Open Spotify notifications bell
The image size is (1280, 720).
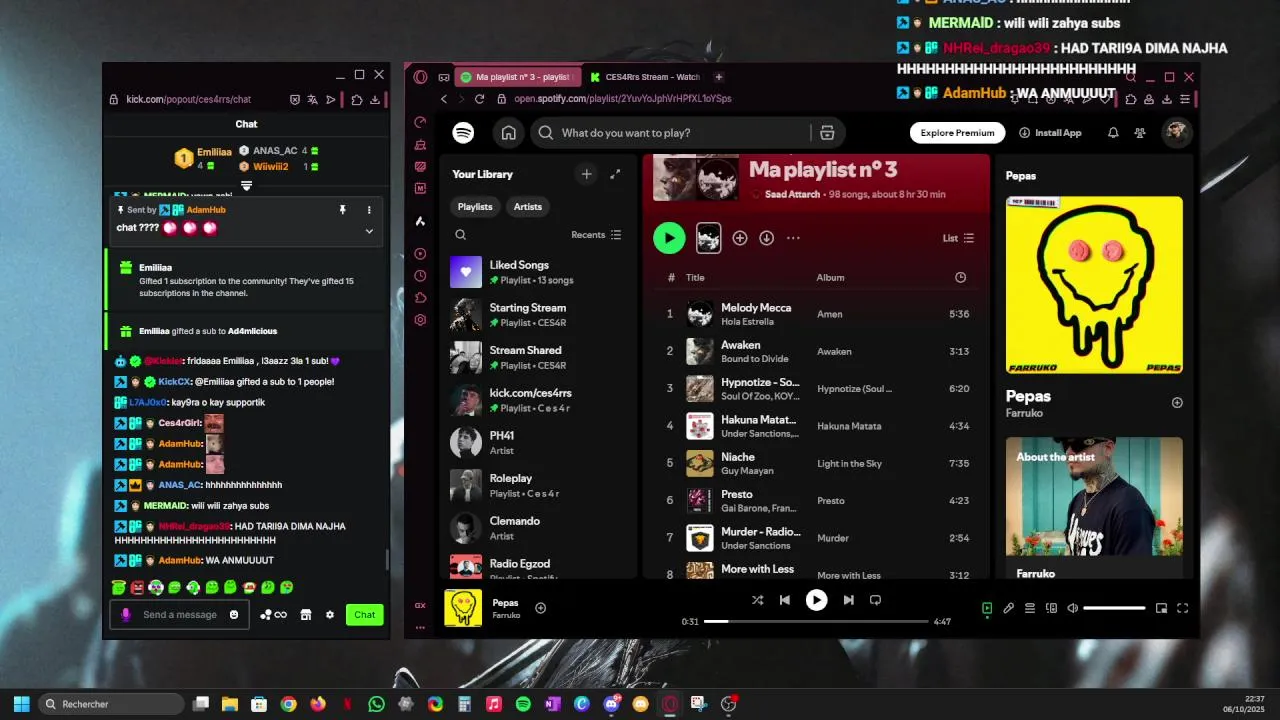(x=1113, y=133)
